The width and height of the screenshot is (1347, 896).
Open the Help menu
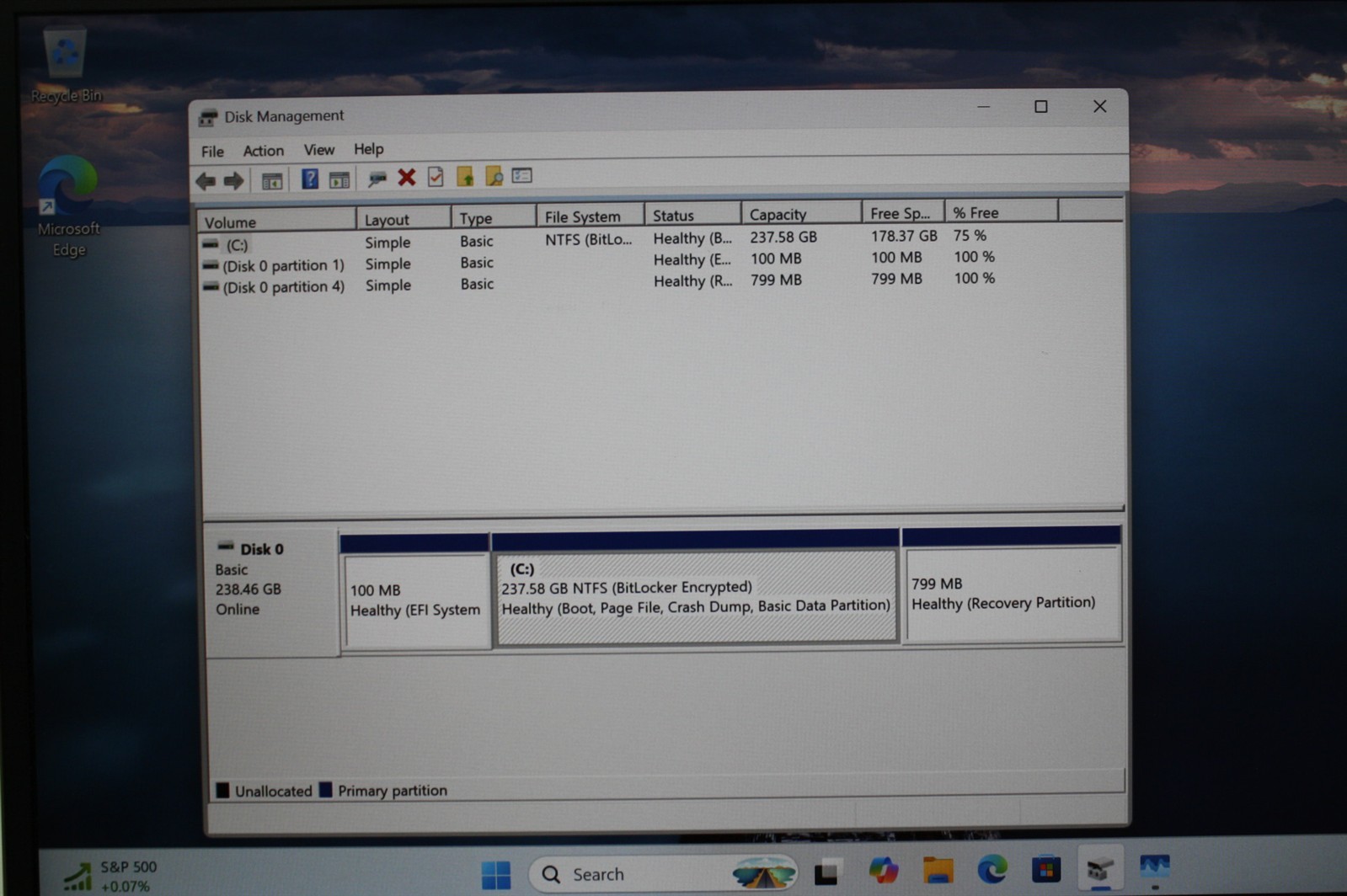tap(368, 149)
